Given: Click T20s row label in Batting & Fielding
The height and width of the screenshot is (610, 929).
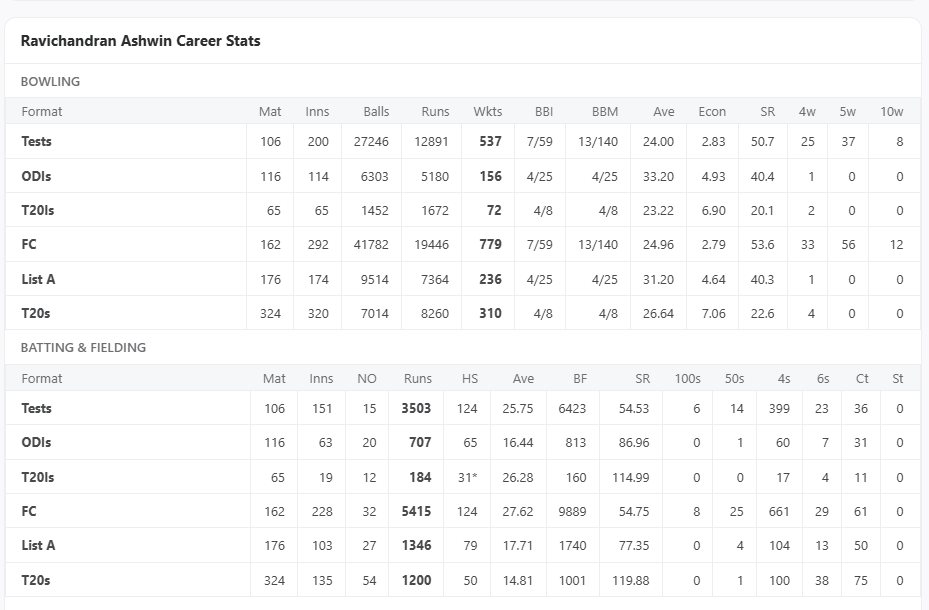Looking at the screenshot, I should point(36,580).
